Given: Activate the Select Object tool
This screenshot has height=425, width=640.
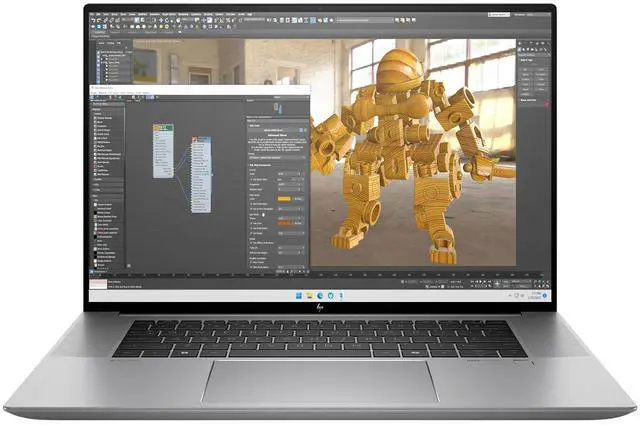Looking at the screenshot, I should (x=137, y=20).
